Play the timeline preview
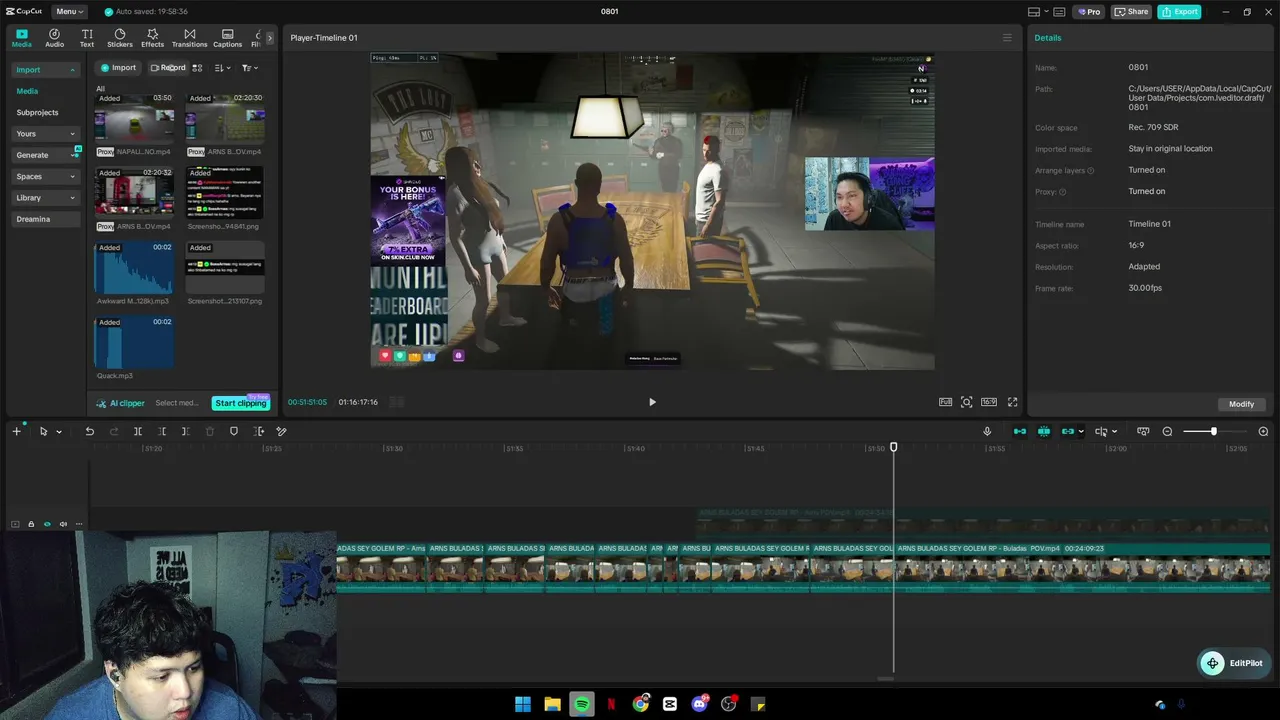1280x720 pixels. tap(652, 402)
